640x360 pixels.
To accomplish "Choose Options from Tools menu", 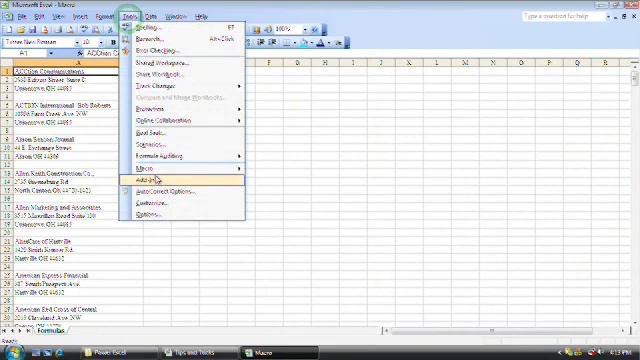I will click(x=182, y=214).
